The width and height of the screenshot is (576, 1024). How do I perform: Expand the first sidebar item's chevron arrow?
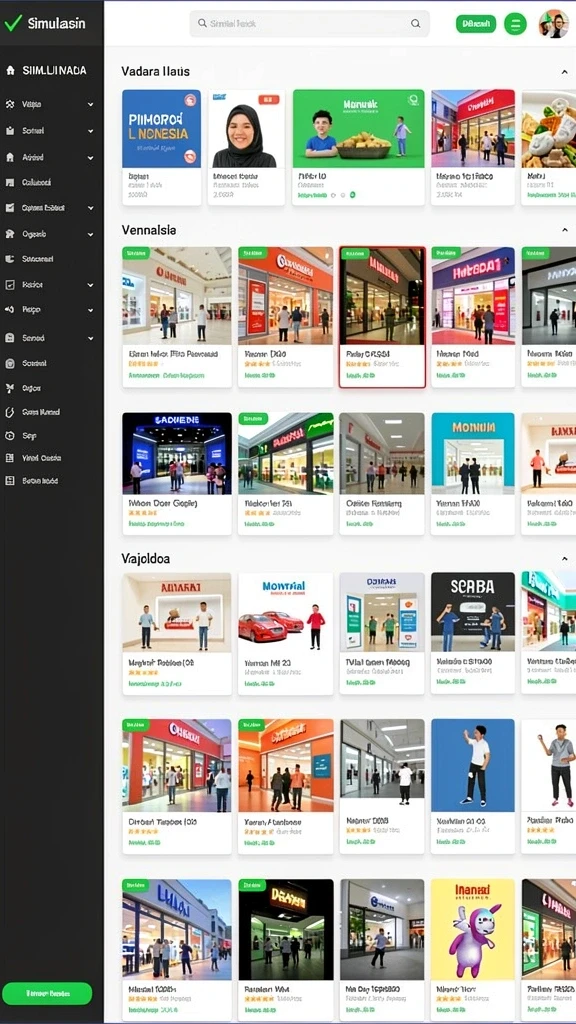pos(90,104)
